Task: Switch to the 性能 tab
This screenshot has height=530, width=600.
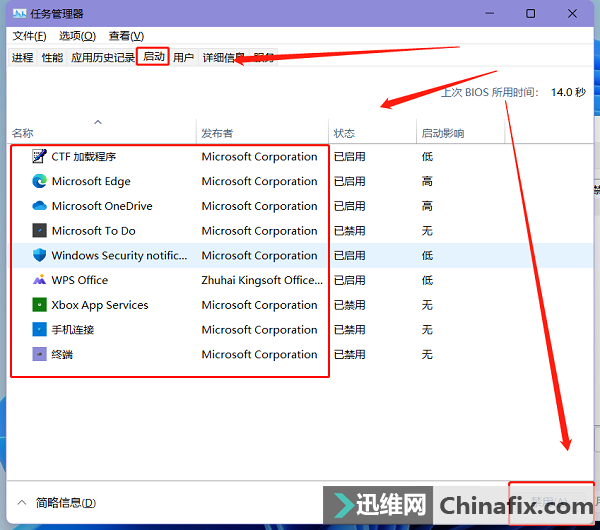Action: click(52, 57)
